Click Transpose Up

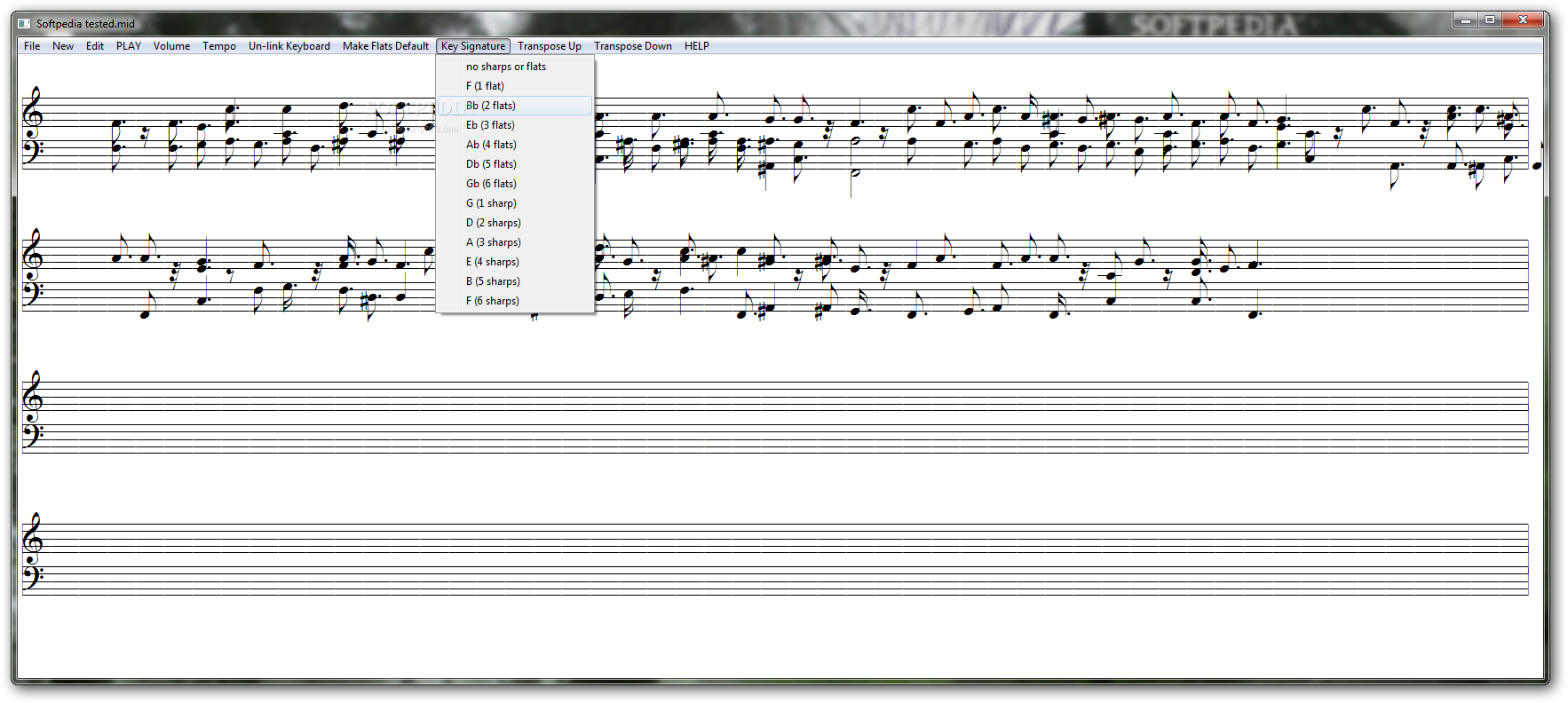(550, 46)
